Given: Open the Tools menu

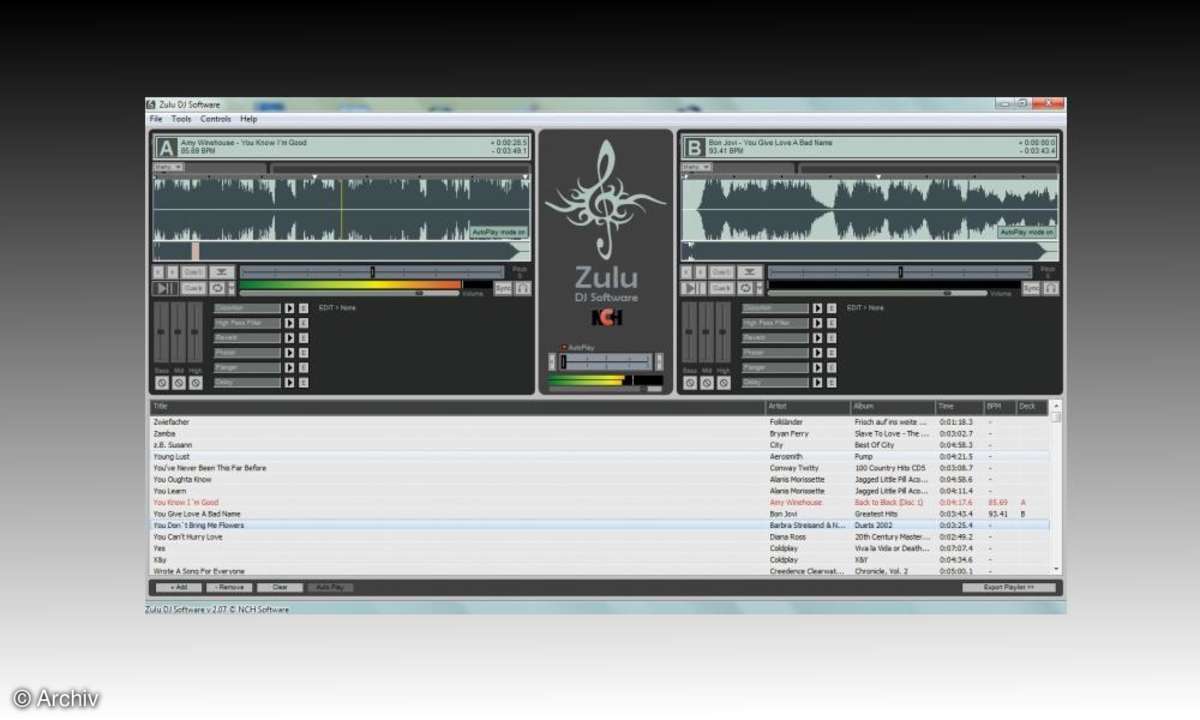Looking at the screenshot, I should 181,119.
